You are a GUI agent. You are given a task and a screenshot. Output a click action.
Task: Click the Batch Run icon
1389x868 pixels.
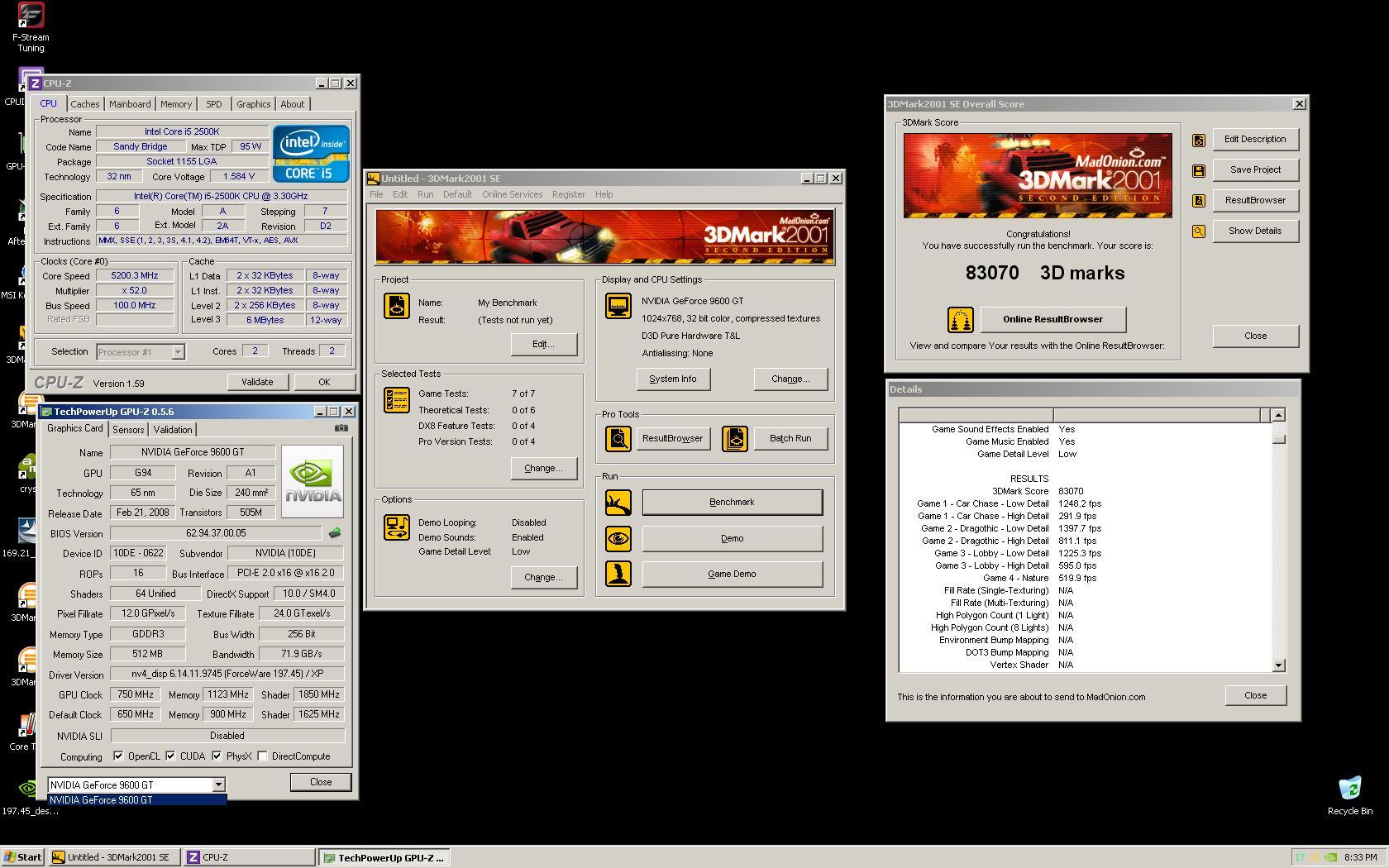(x=734, y=439)
